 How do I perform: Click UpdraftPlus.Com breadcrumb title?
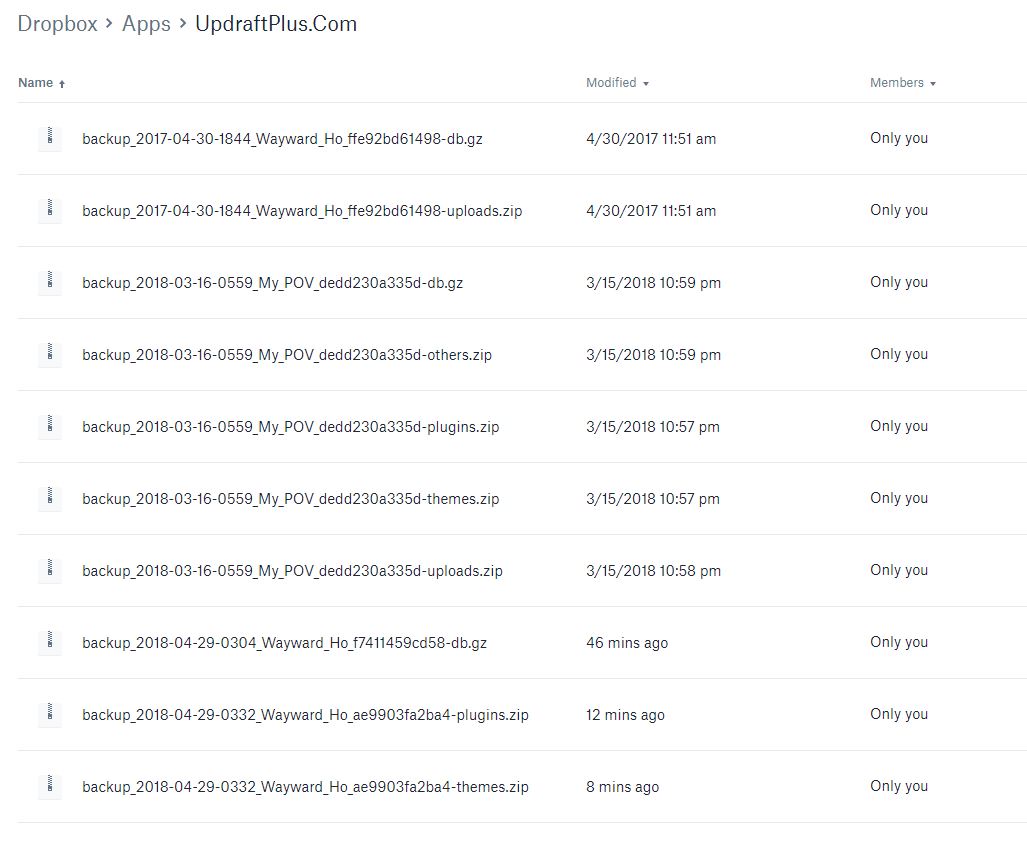[x=276, y=24]
